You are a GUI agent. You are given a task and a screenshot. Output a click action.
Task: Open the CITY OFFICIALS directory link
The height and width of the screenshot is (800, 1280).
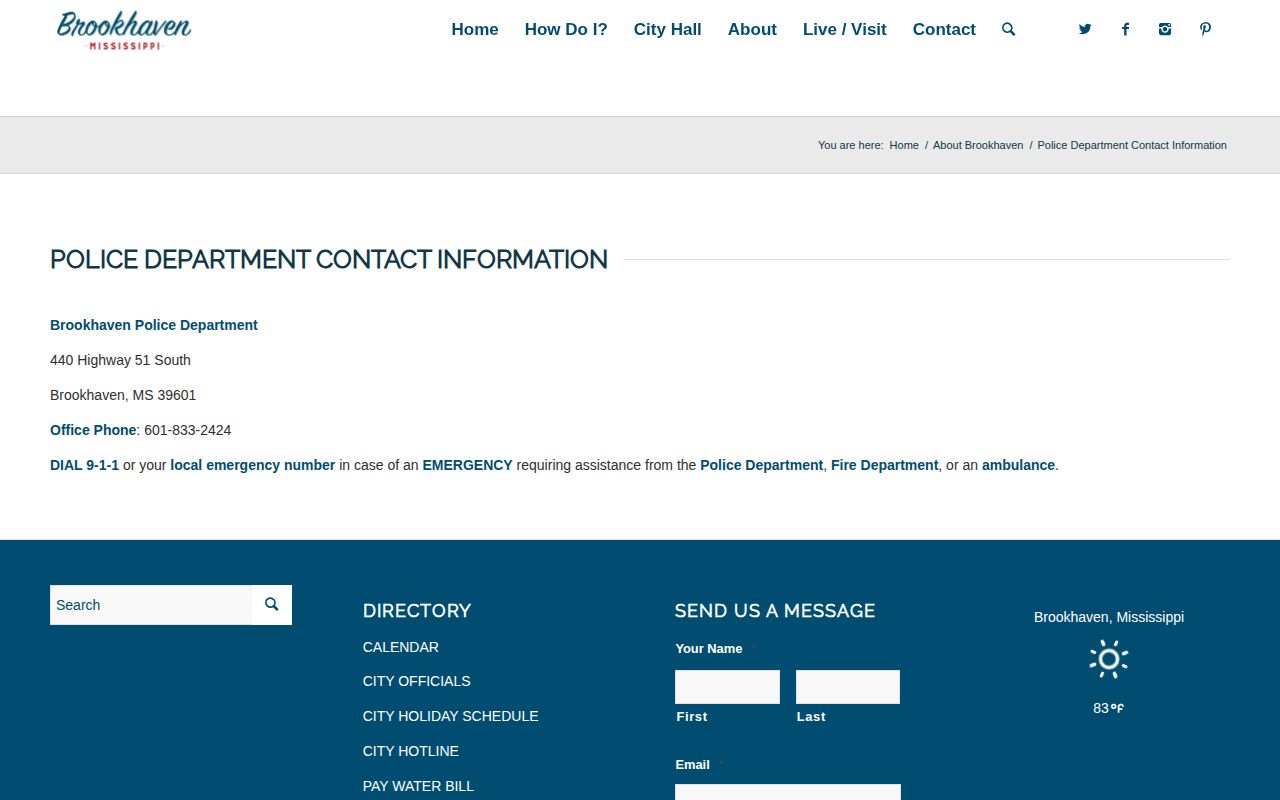(x=417, y=681)
